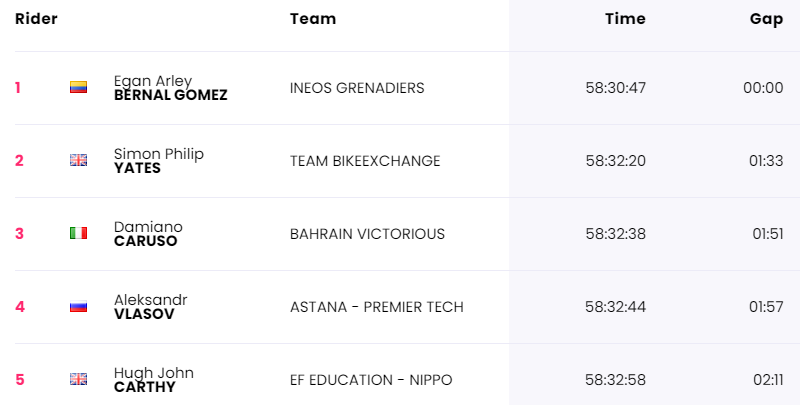Open Aleksandr Vlasov's rider page
The image size is (804, 405).
coord(150,307)
